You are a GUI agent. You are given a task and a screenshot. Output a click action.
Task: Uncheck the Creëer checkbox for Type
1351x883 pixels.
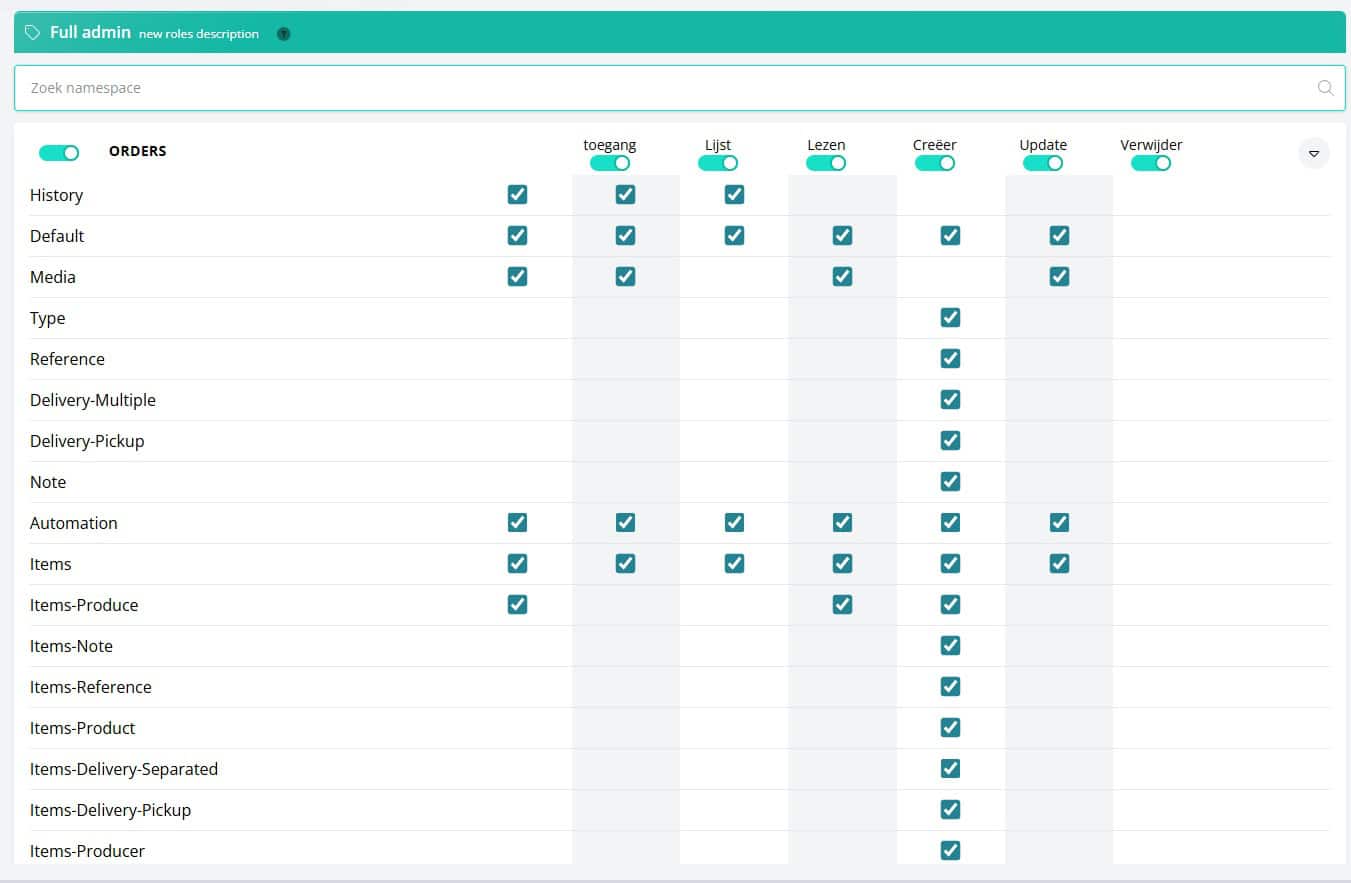click(x=950, y=317)
